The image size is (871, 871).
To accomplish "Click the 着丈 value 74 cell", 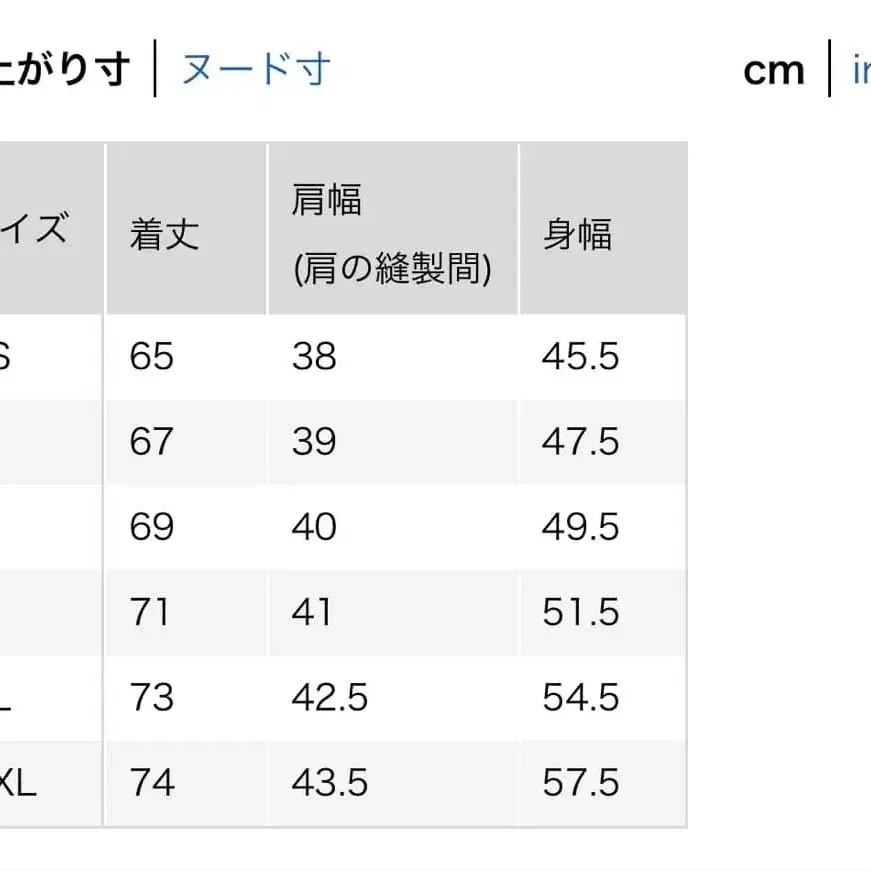I will point(150,785).
